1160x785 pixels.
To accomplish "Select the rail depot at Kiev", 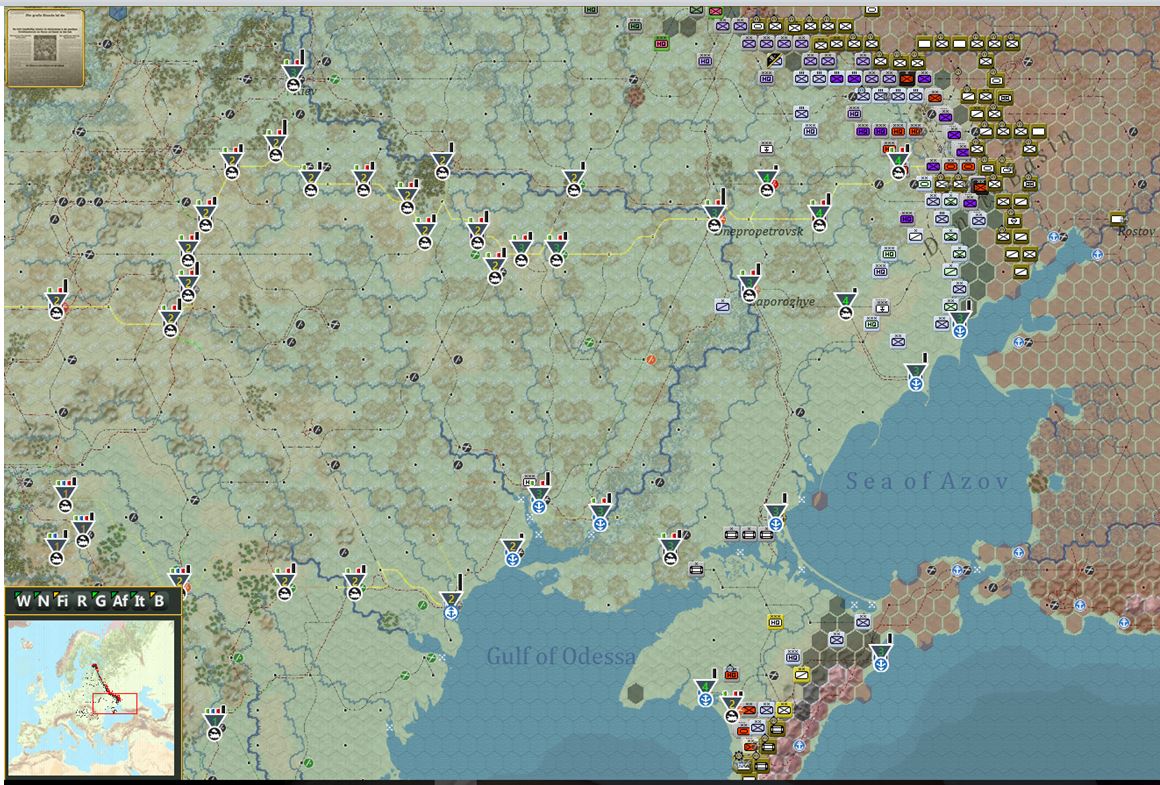I will coord(294,75).
